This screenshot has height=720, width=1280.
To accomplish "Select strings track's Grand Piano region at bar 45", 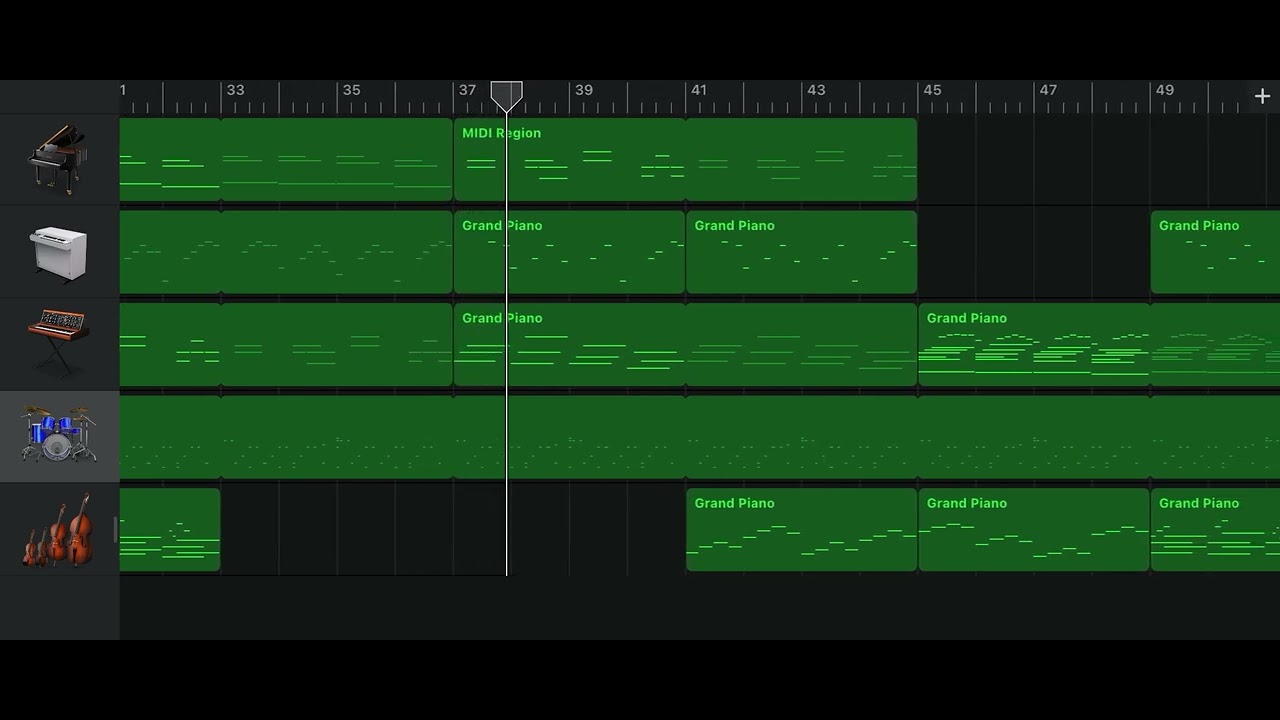I will coord(1034,530).
